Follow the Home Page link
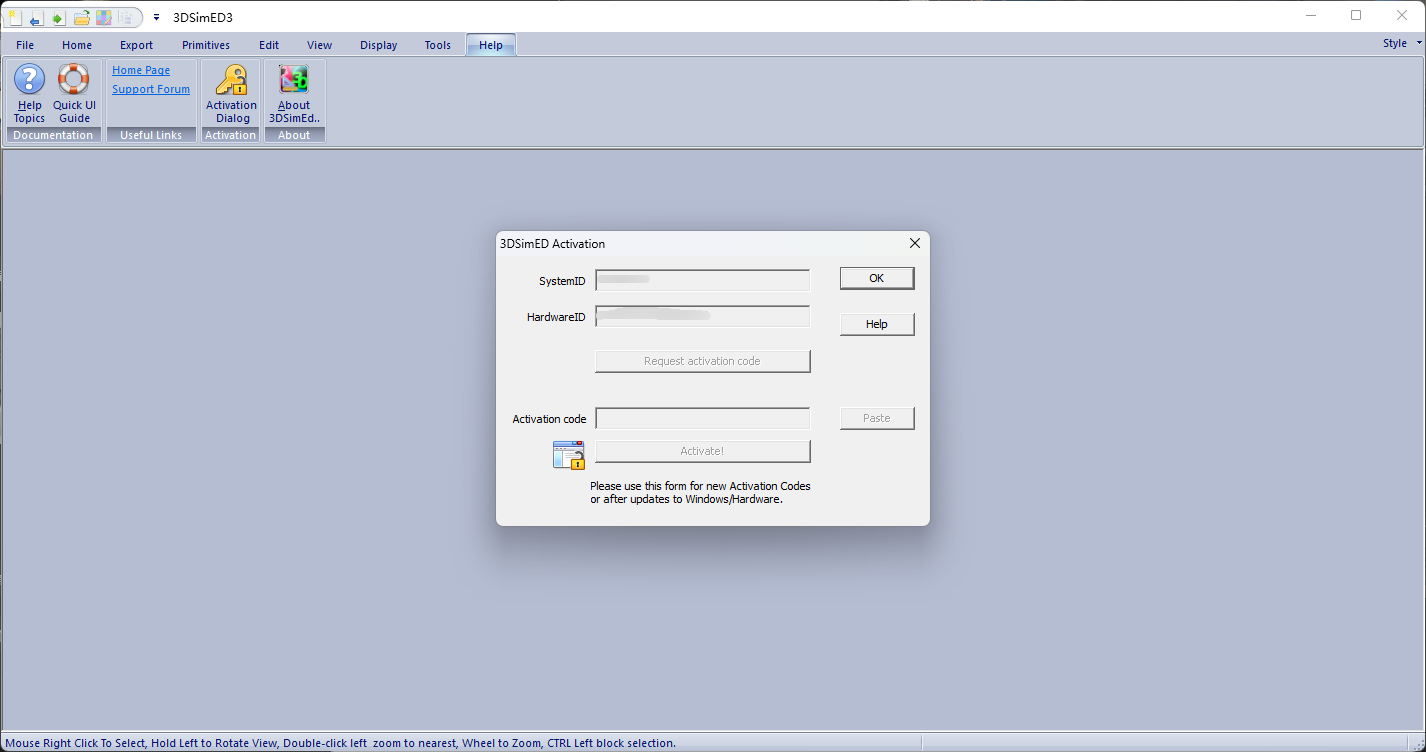The image size is (1426, 752). click(141, 70)
